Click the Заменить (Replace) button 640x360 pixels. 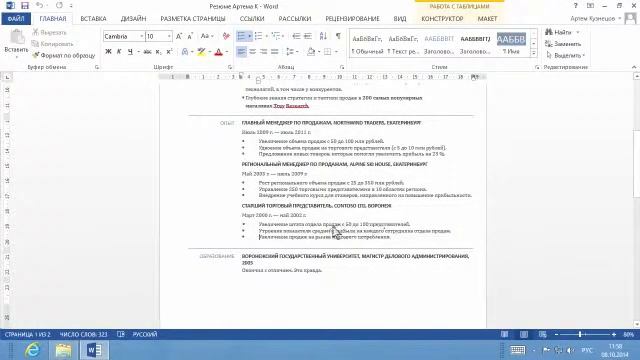563,44
